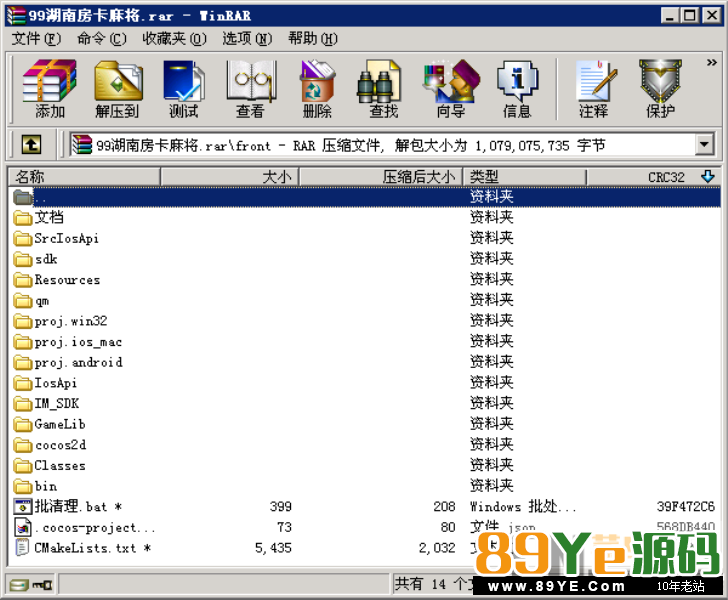Sort by Name (名称) column header

point(84,177)
